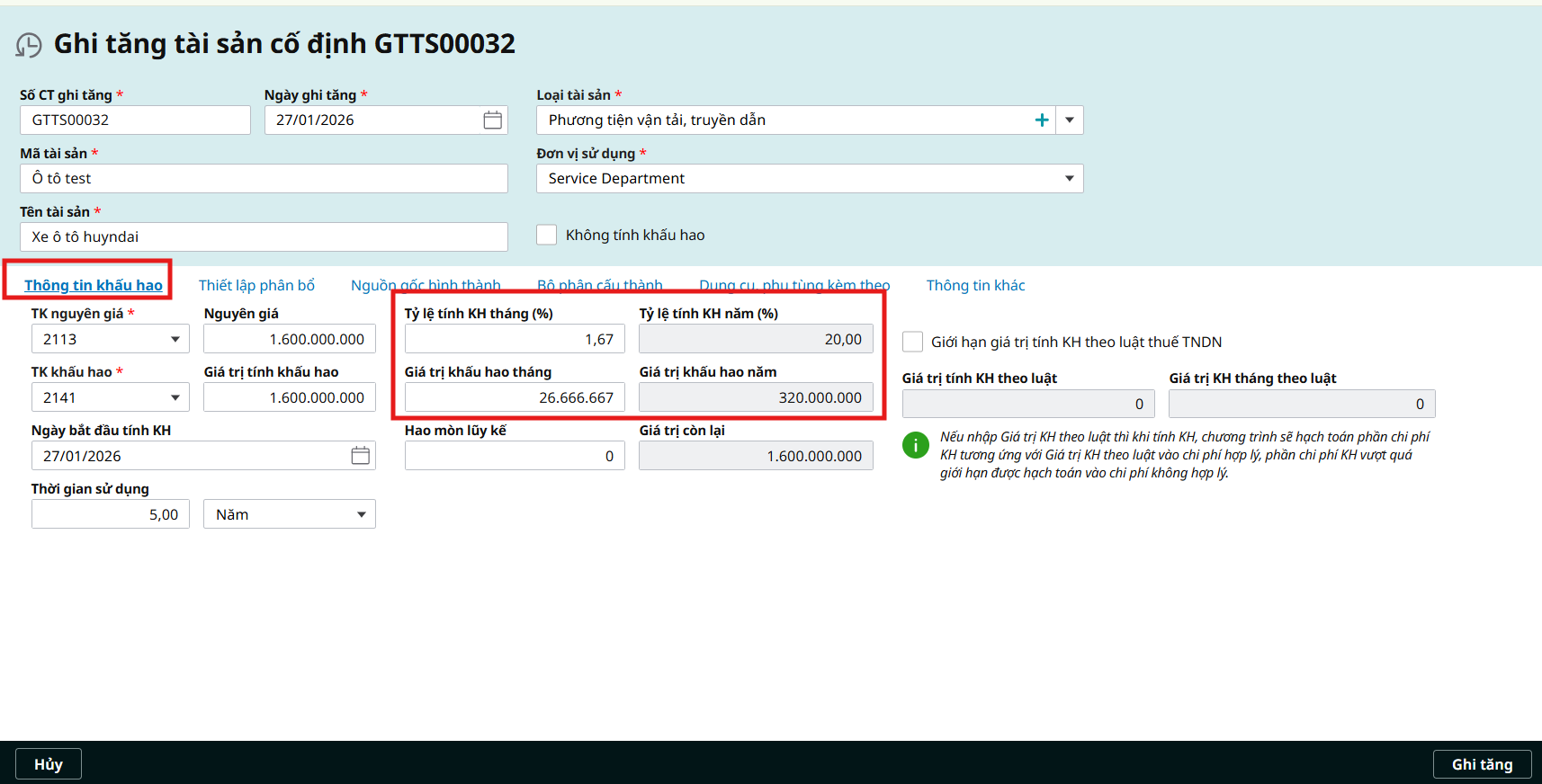Open the TK khấu hao account dropdown
This screenshot has height=784, width=1542.
point(175,398)
